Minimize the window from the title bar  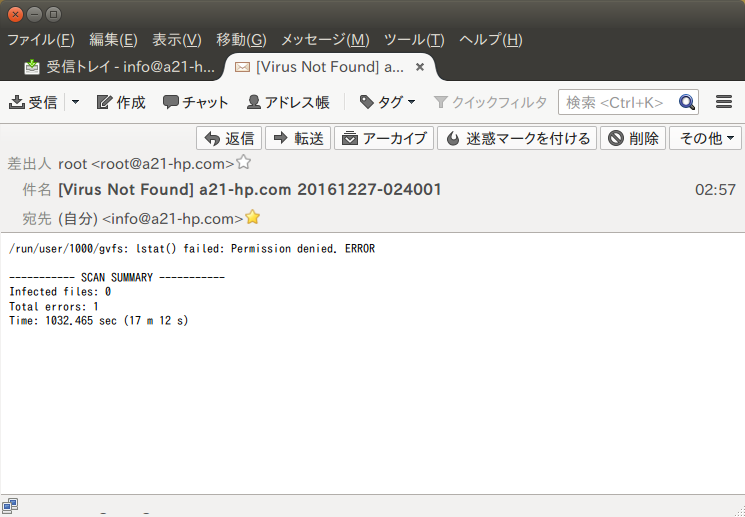(34, 14)
